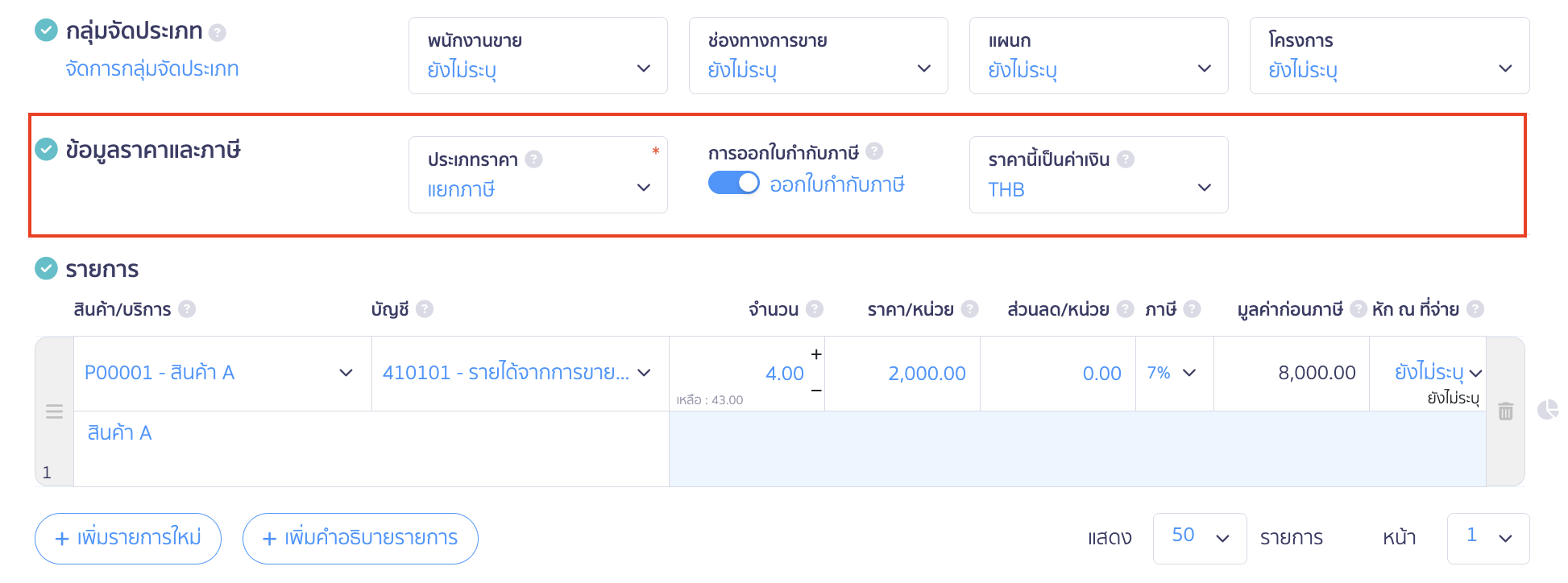Click the pie chart allocation icon

(1548, 410)
